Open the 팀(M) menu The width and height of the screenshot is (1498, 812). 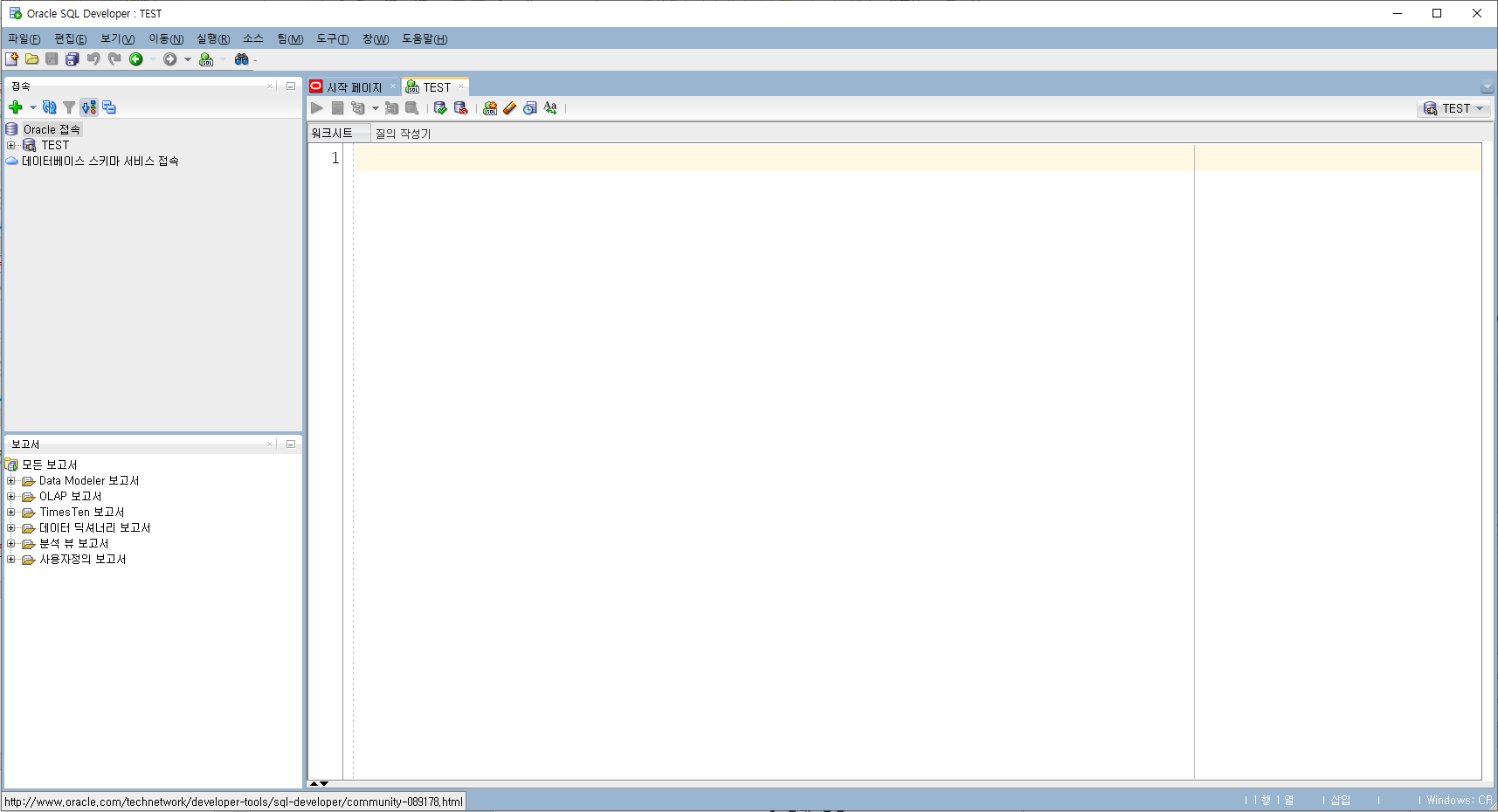tap(290, 38)
